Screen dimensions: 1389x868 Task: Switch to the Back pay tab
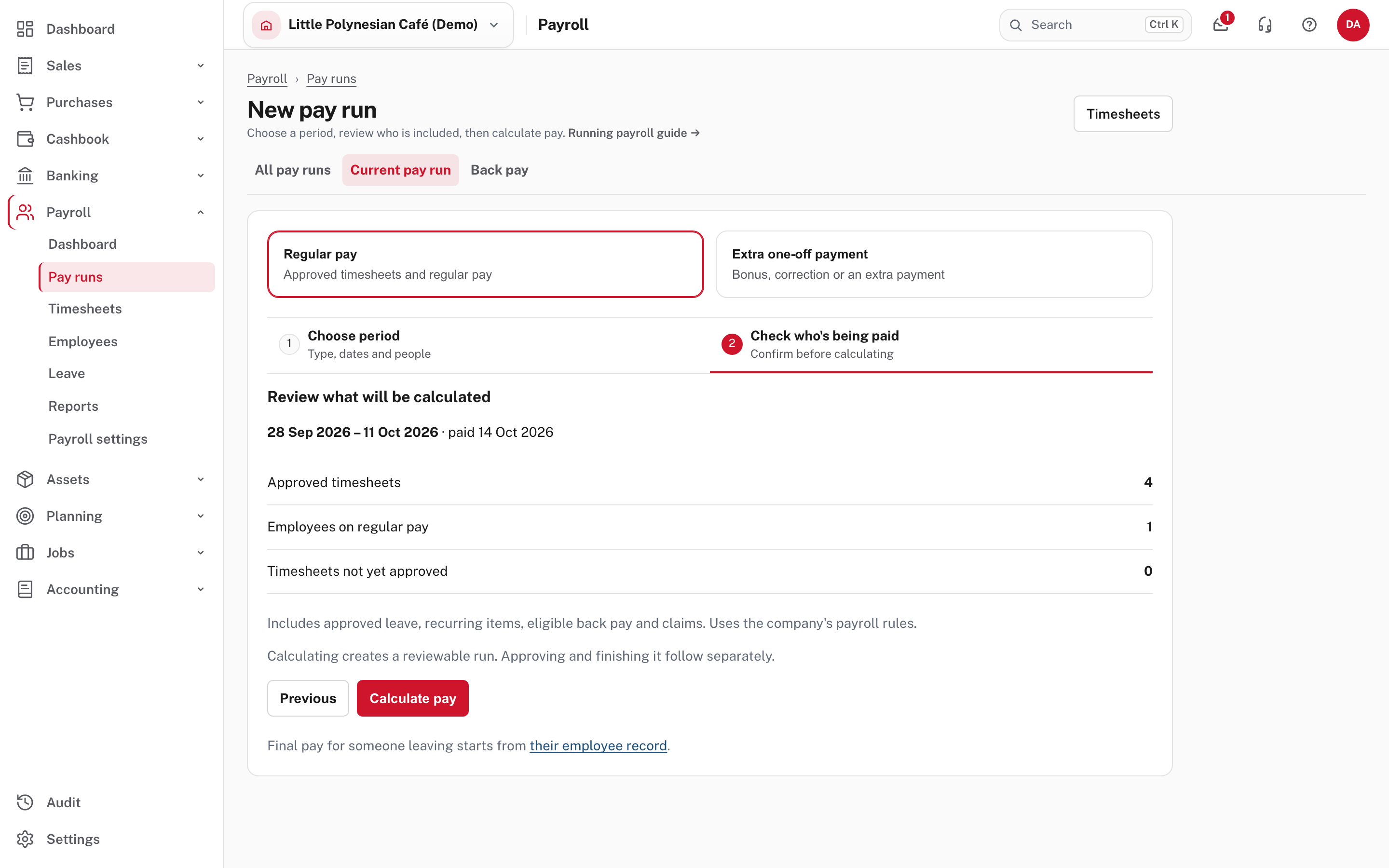(499, 170)
